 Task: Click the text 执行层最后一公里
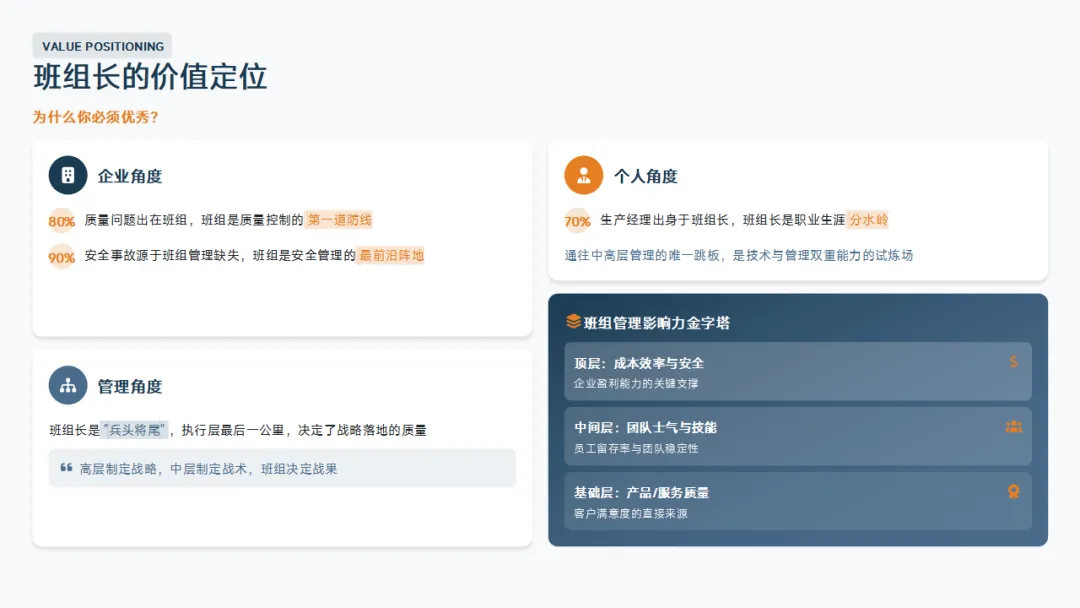coord(232,430)
